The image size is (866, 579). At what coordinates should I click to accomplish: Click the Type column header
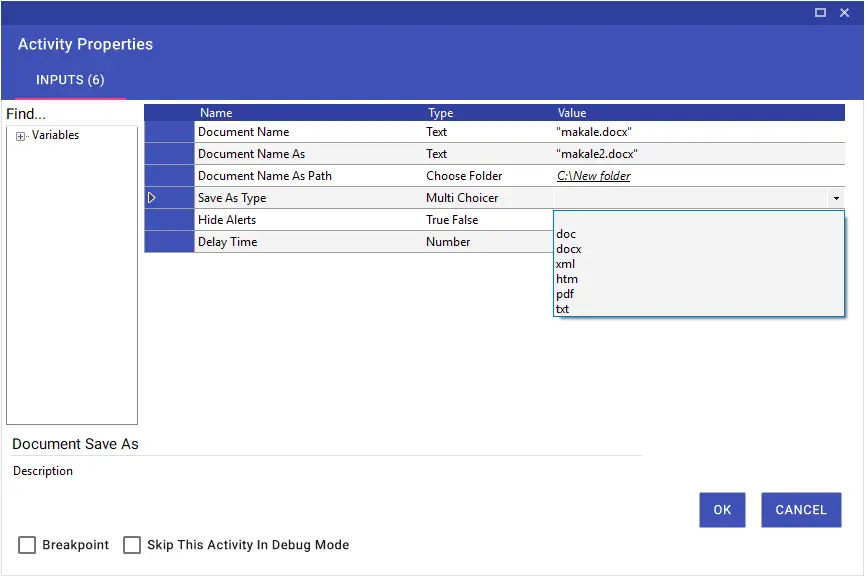[440, 113]
